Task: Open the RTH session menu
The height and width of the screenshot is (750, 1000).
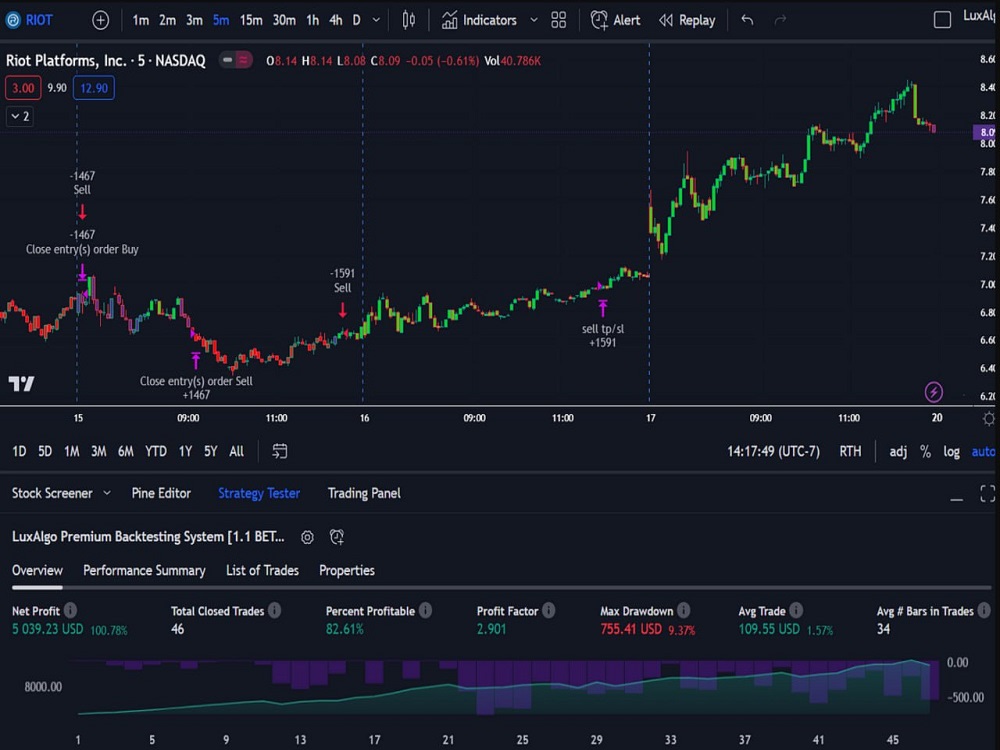Action: [850, 452]
